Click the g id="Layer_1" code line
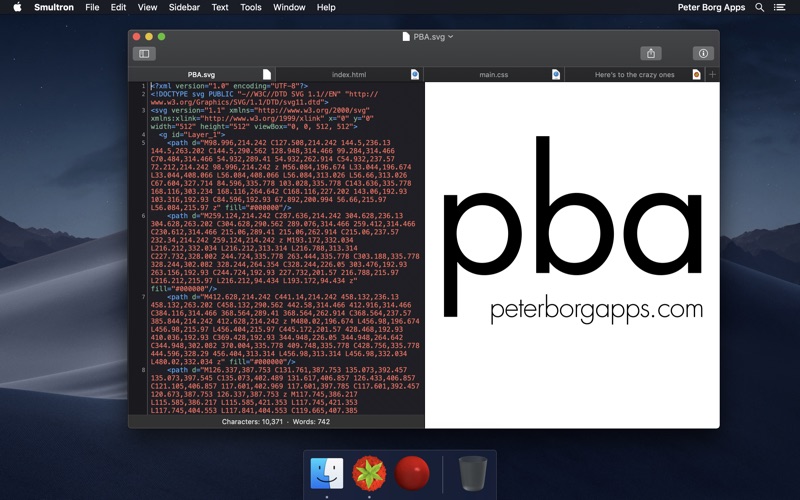The height and width of the screenshot is (500, 800). click(x=192, y=135)
